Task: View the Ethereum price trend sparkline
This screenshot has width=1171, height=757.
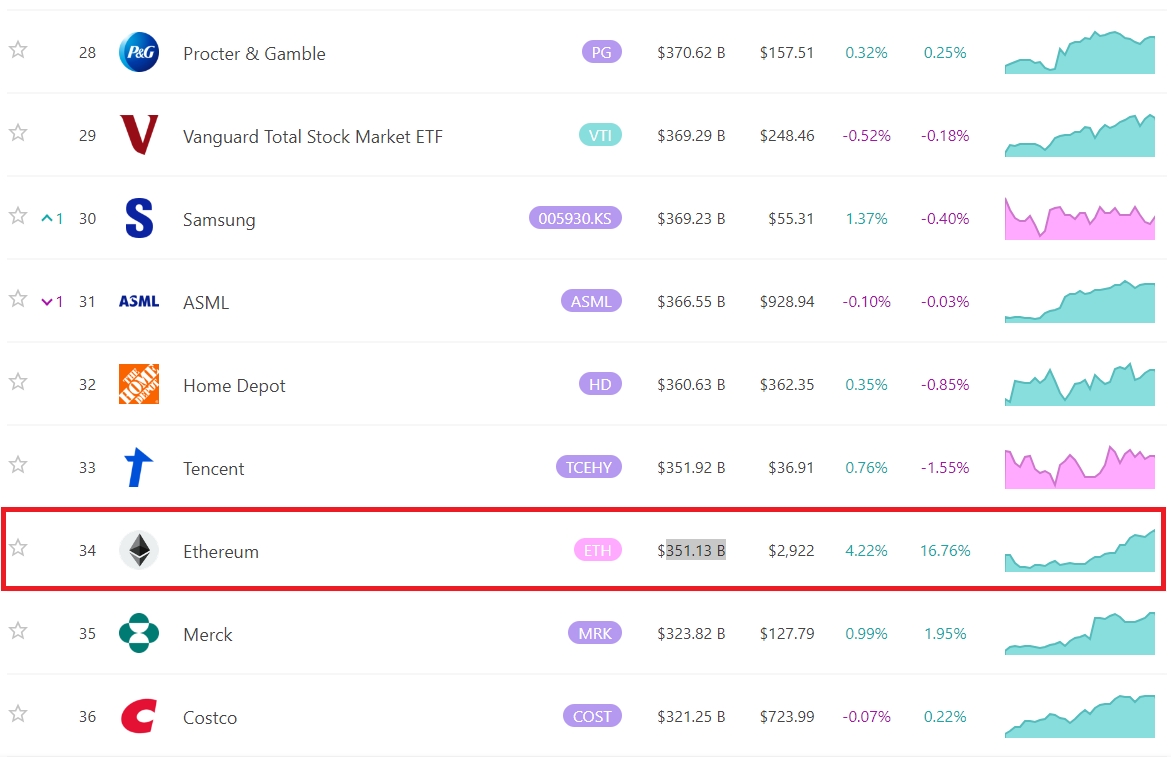Action: (1080, 551)
